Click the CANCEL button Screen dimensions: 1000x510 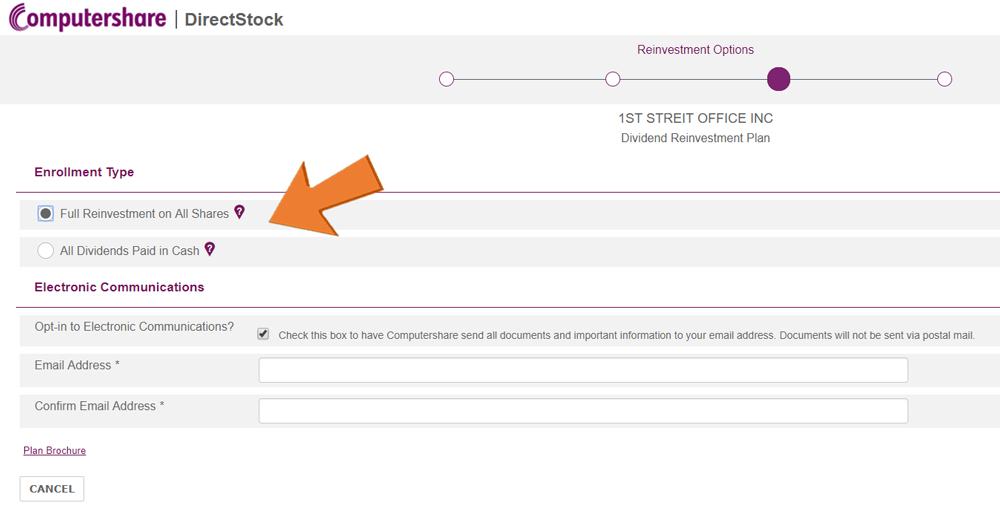coord(52,489)
